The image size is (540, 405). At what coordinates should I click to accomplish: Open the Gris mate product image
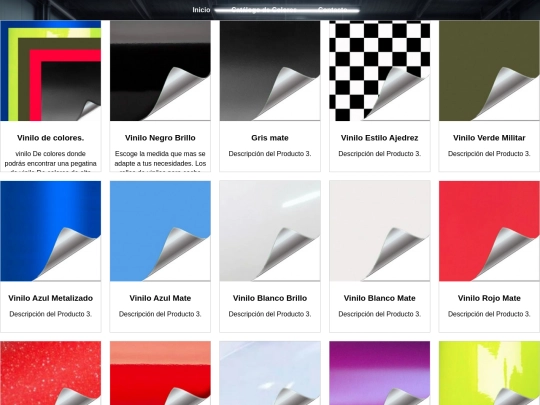[270, 71]
